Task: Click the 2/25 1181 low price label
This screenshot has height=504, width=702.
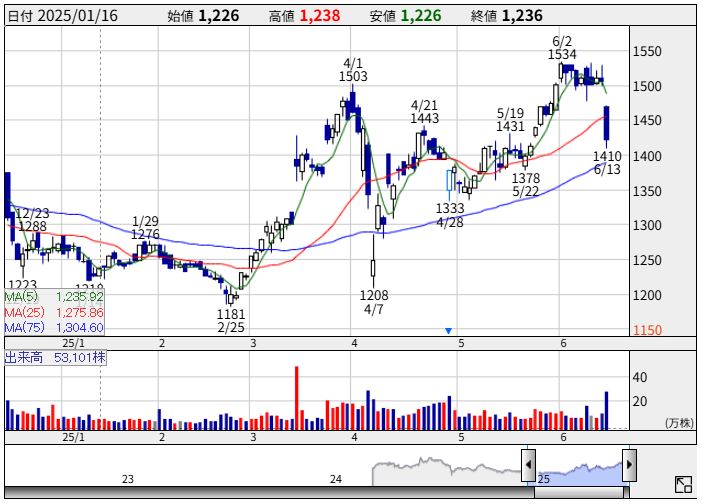Action: [231, 320]
